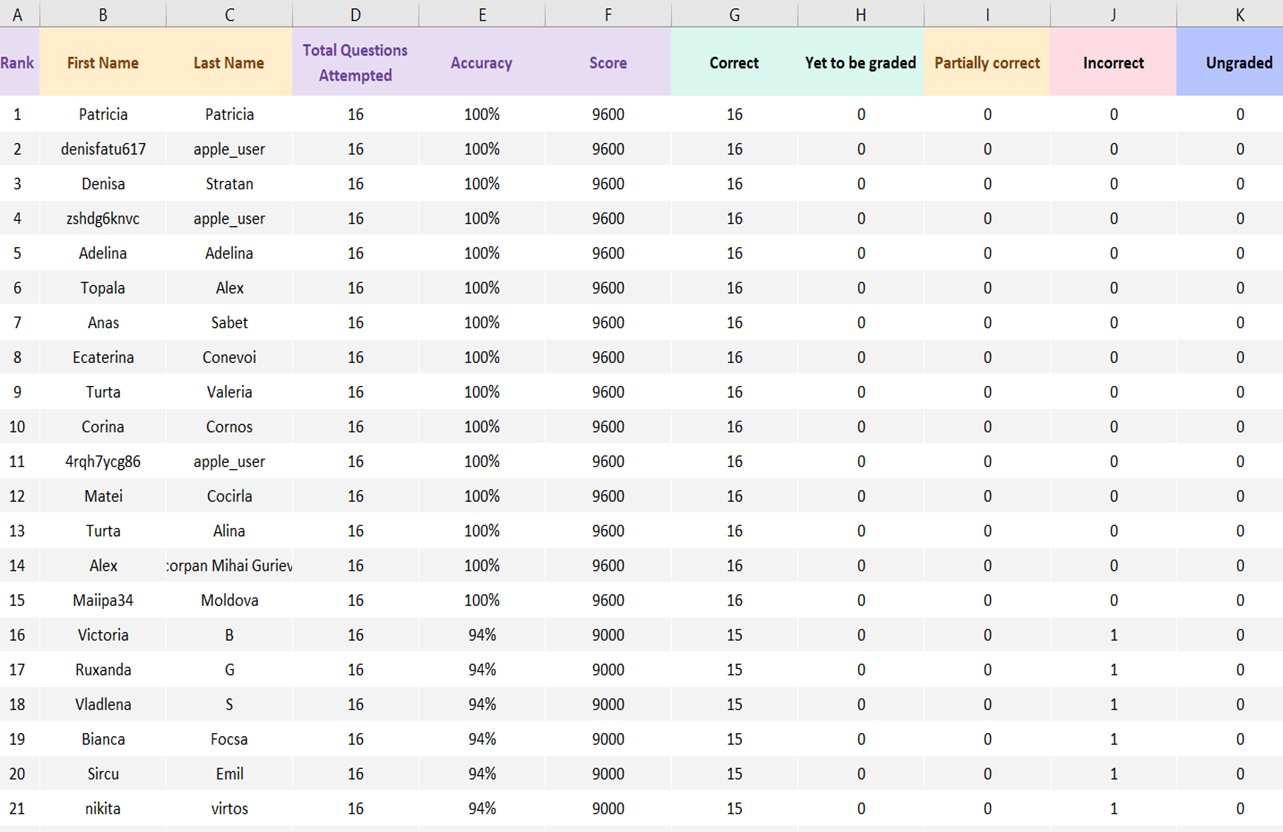Select the First Name header cell
This screenshot has width=1283, height=832.
coord(103,63)
